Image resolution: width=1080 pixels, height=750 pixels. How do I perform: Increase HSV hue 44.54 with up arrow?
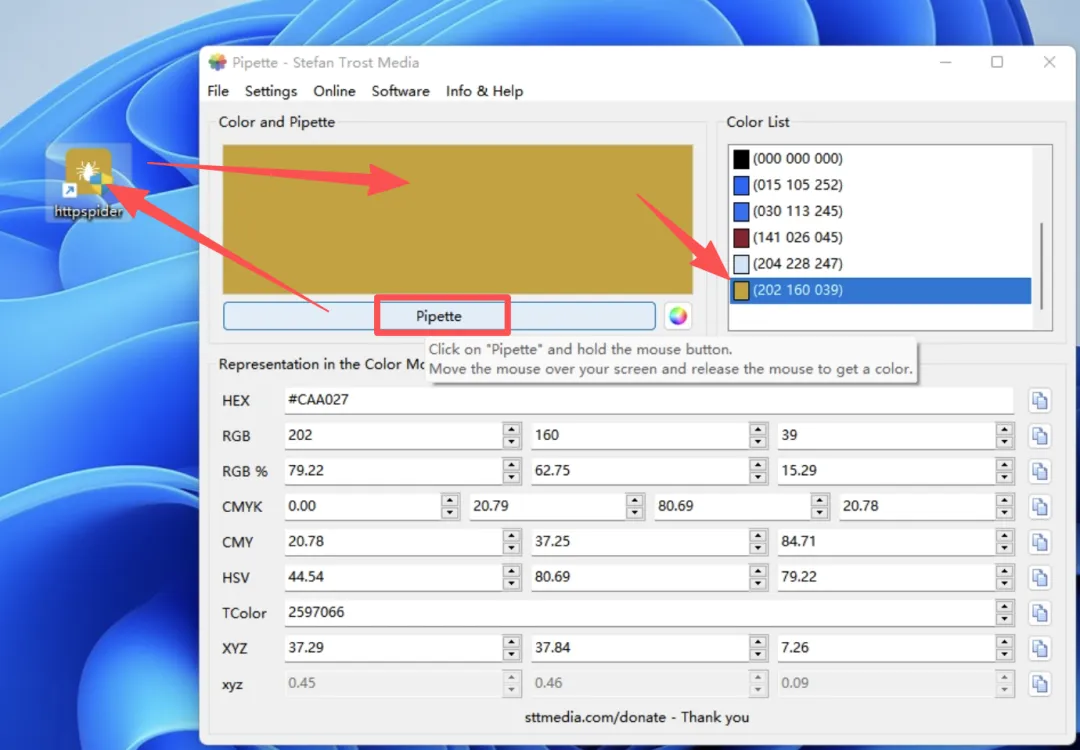pos(511,570)
